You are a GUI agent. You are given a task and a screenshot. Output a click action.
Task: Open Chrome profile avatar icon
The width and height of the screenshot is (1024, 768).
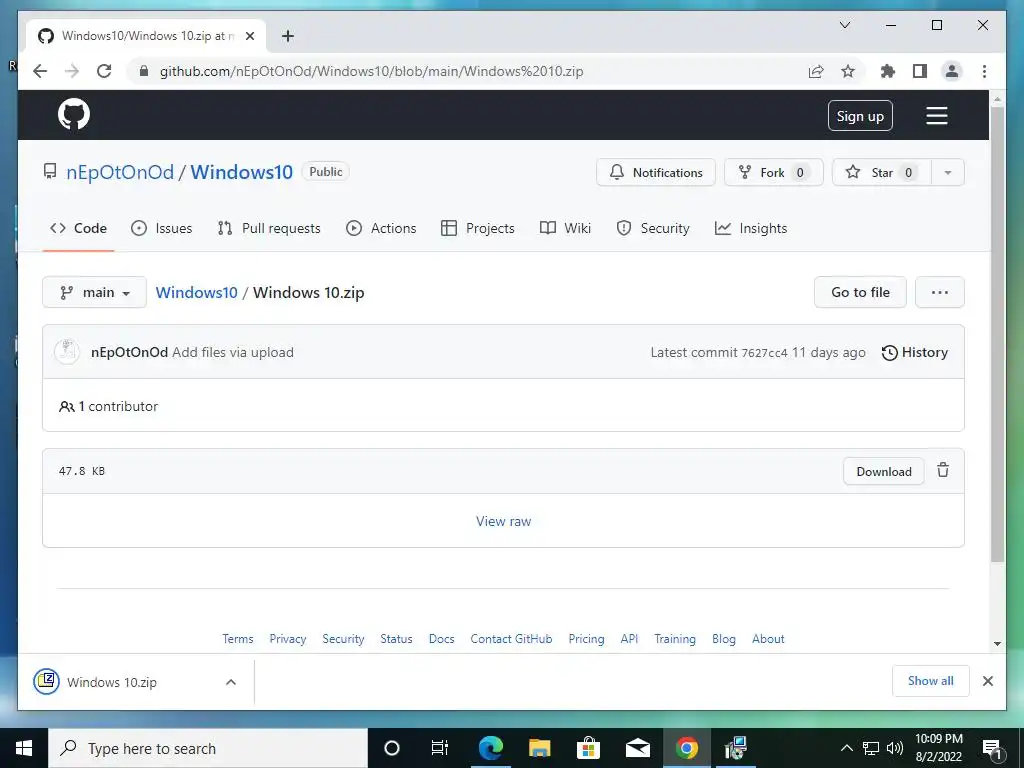(x=952, y=71)
